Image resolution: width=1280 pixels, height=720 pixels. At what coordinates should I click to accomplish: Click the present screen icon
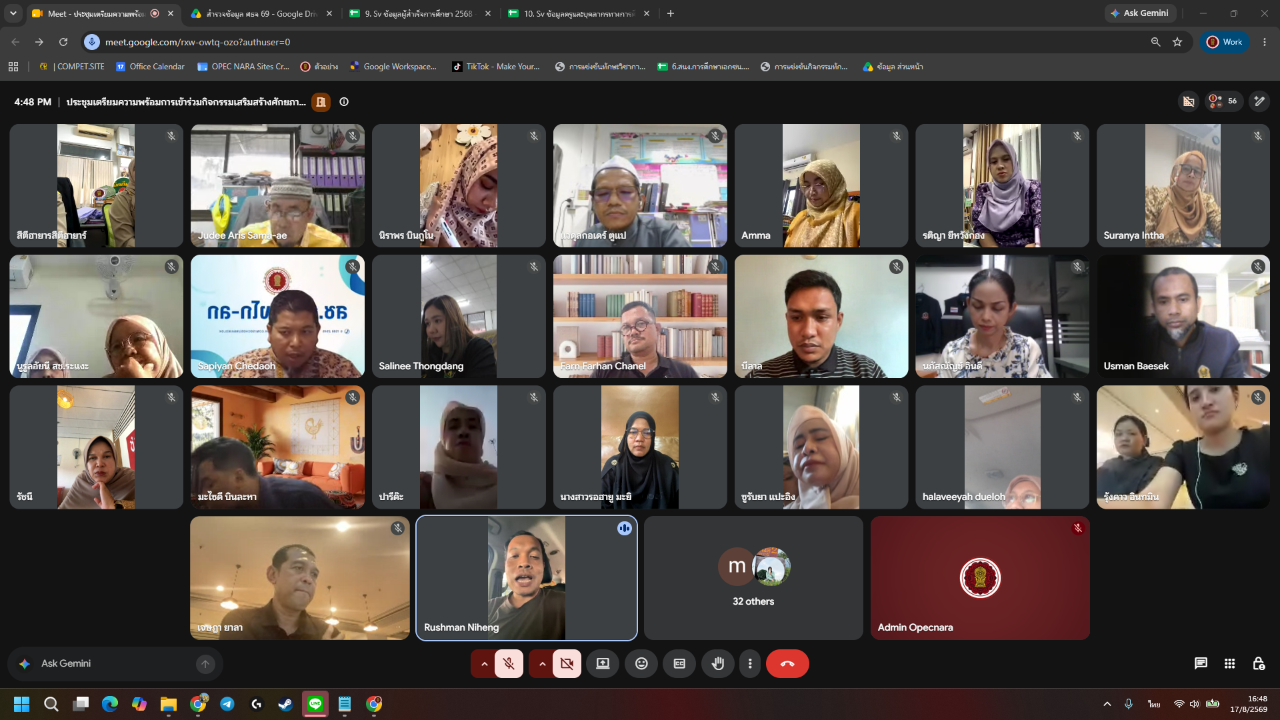pyautogui.click(x=603, y=663)
